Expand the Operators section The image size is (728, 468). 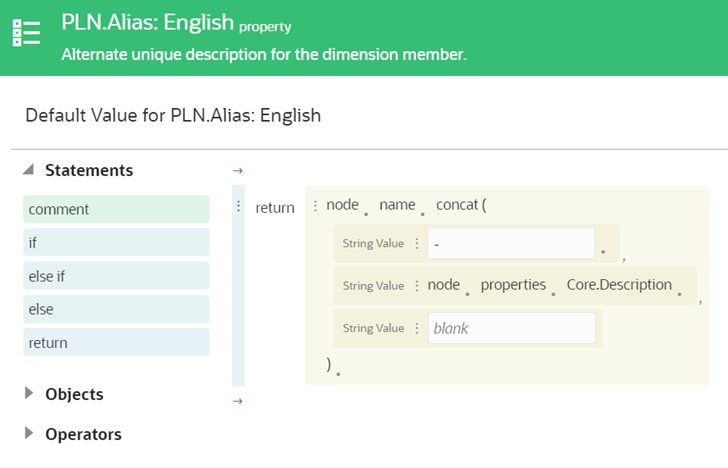29,434
